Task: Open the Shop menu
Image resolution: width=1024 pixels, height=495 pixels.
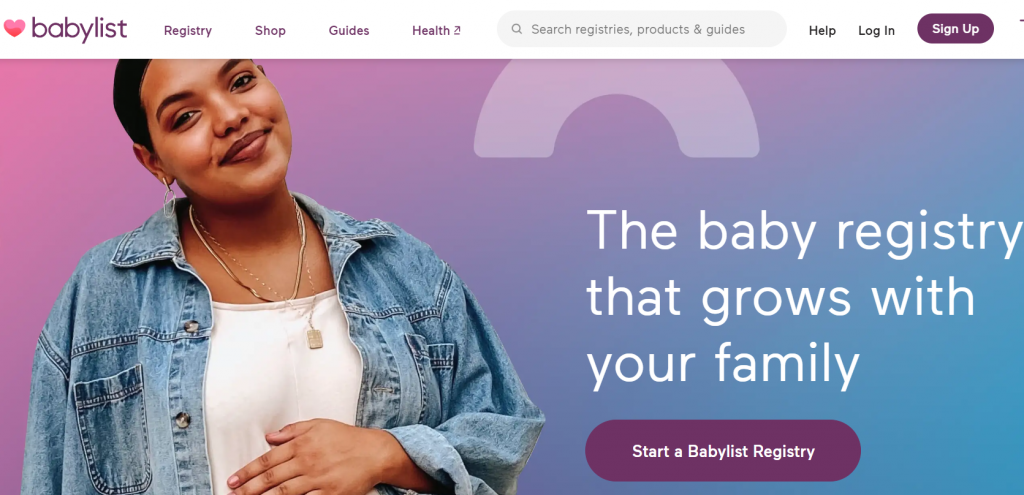Action: [270, 31]
